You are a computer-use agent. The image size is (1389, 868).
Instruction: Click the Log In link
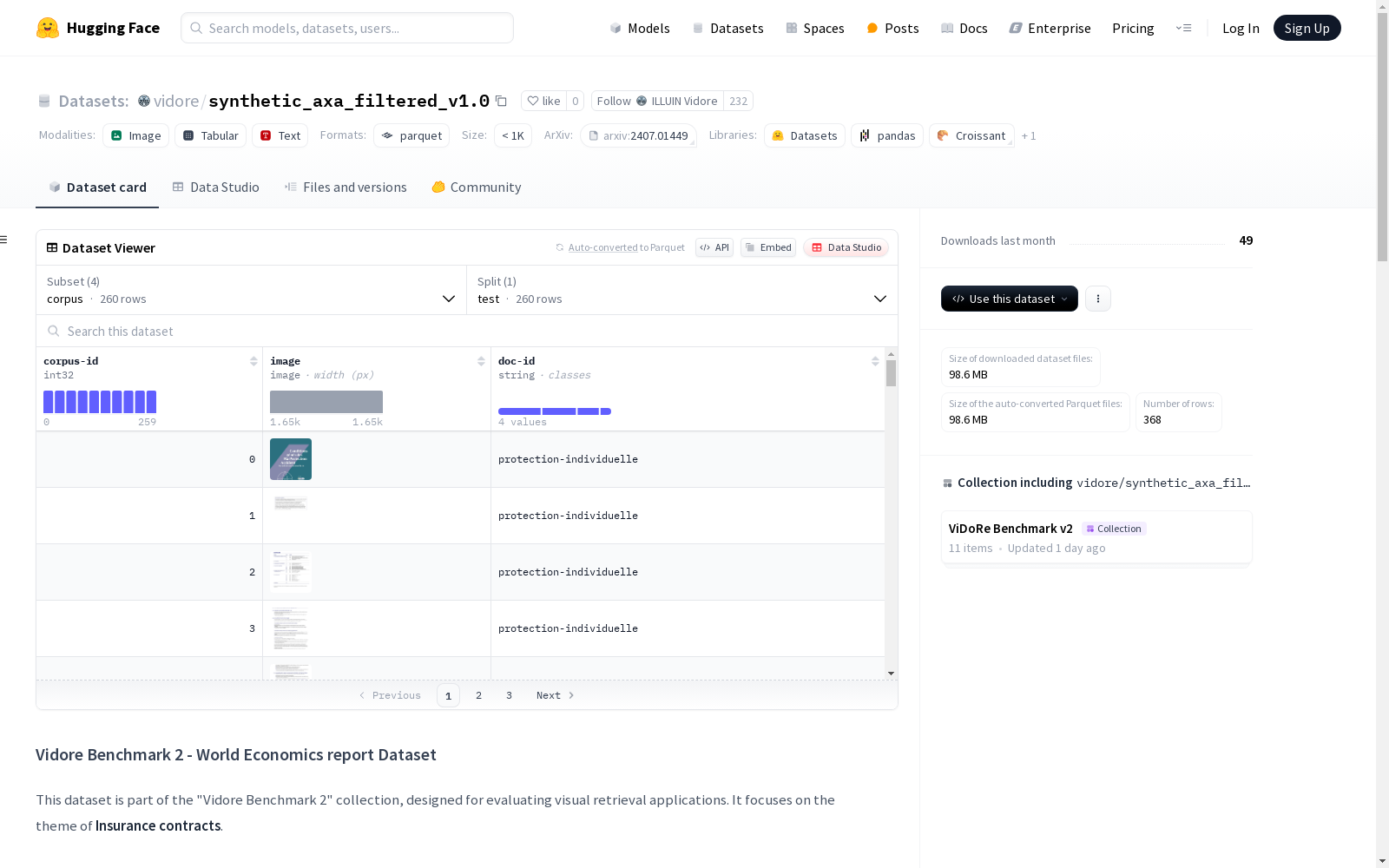click(1241, 28)
